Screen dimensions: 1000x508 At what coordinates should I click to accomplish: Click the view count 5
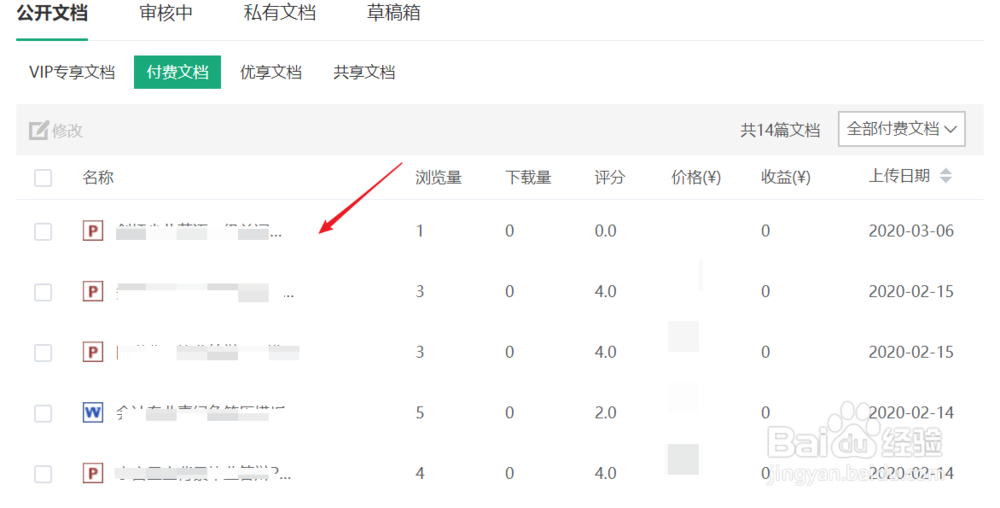click(420, 413)
